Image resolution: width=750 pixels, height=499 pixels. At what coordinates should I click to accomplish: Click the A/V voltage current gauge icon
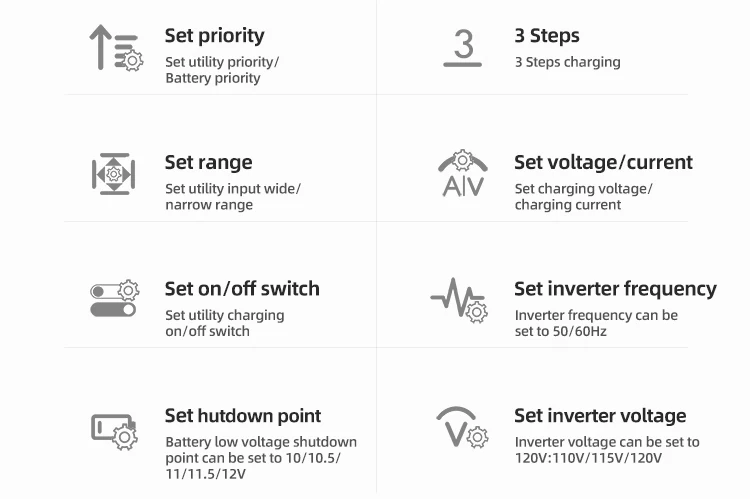click(462, 174)
